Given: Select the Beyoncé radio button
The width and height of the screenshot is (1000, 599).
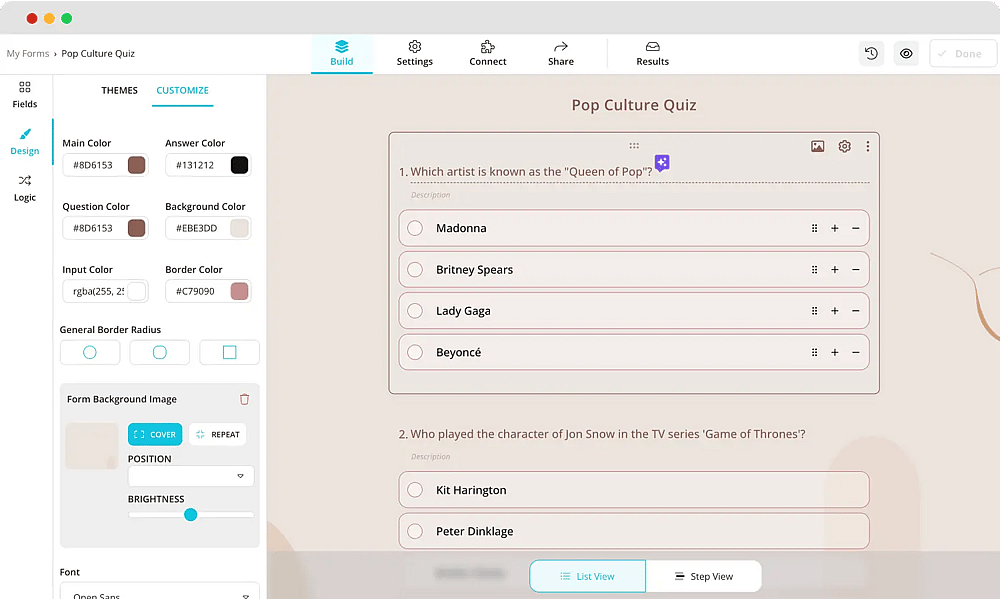Looking at the screenshot, I should point(415,353).
